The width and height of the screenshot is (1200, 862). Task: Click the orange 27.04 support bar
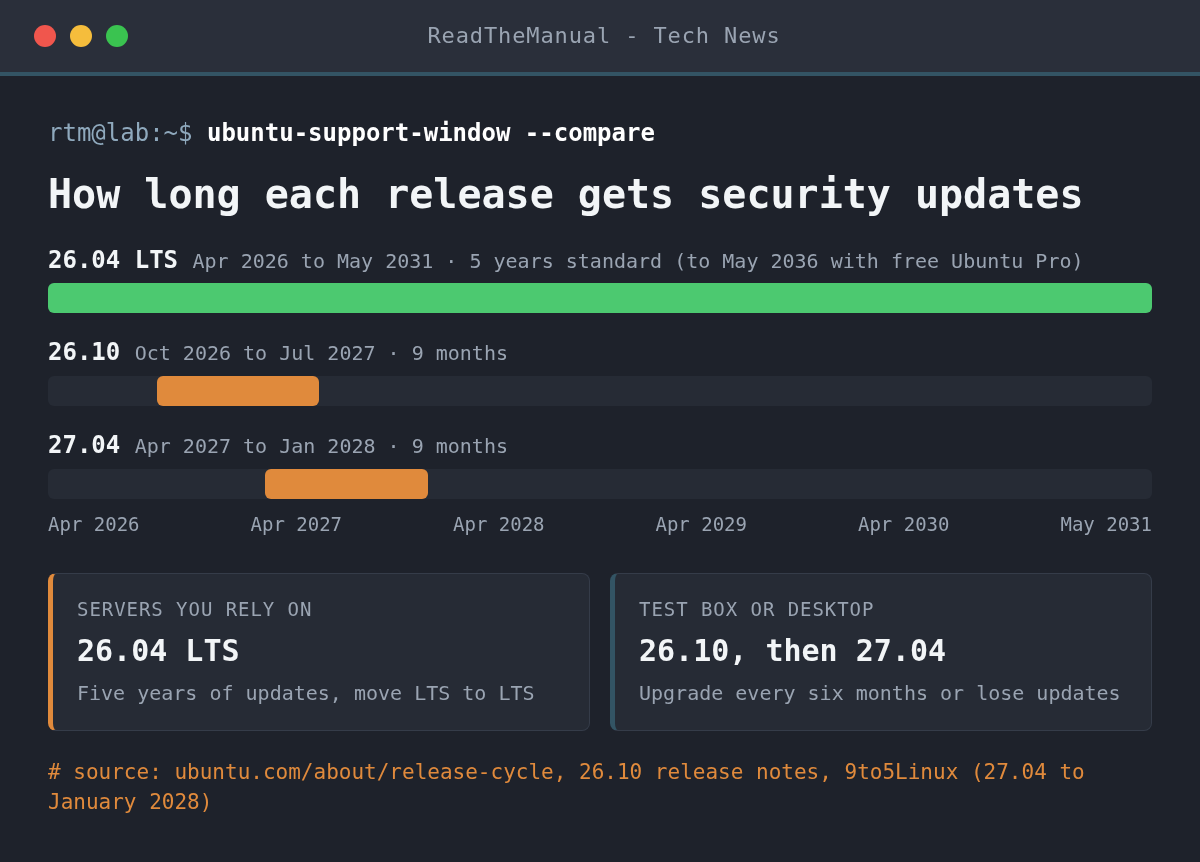(x=346, y=484)
